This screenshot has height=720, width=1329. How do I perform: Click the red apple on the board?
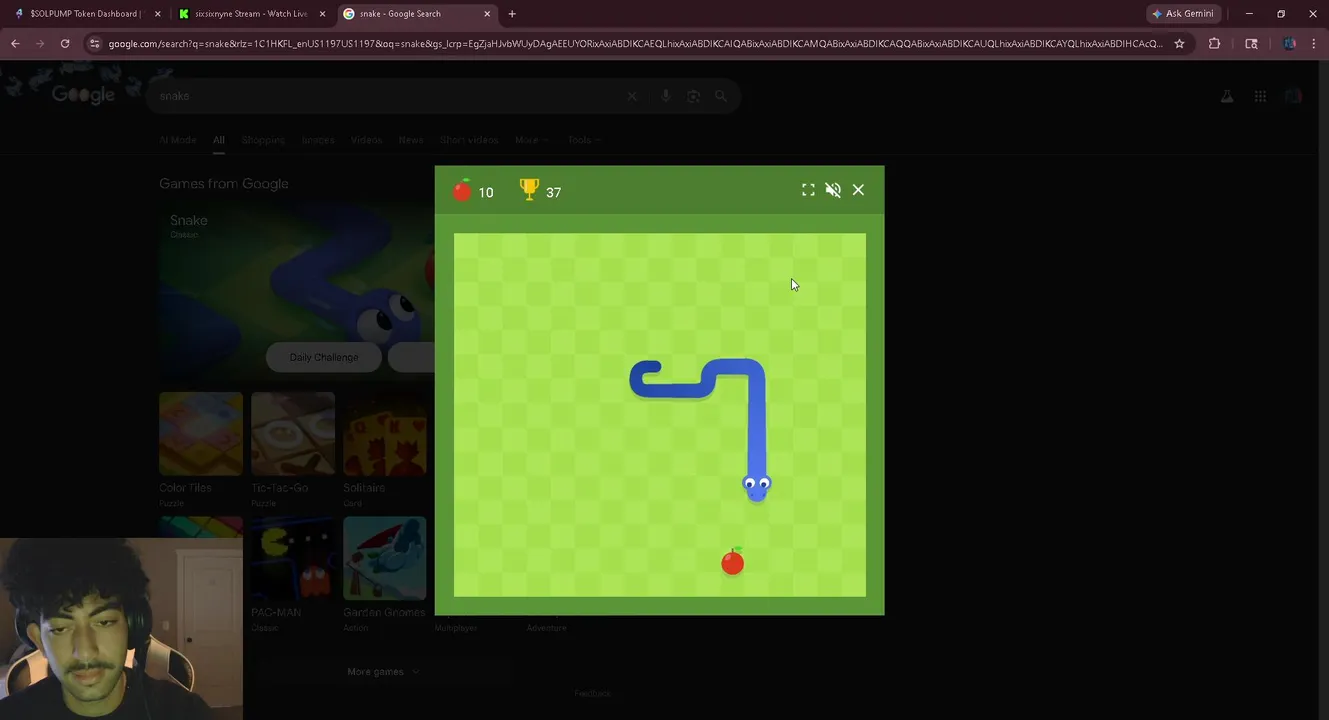[x=733, y=562]
